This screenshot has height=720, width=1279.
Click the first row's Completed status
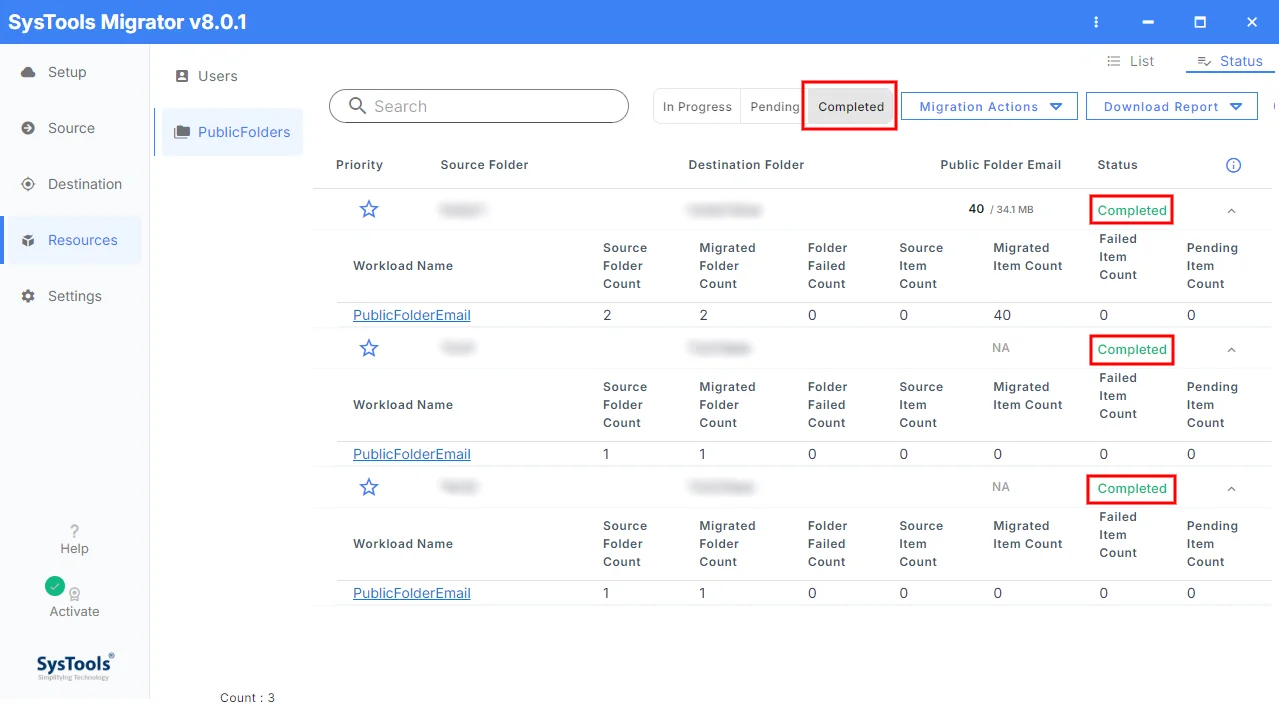[1132, 211]
